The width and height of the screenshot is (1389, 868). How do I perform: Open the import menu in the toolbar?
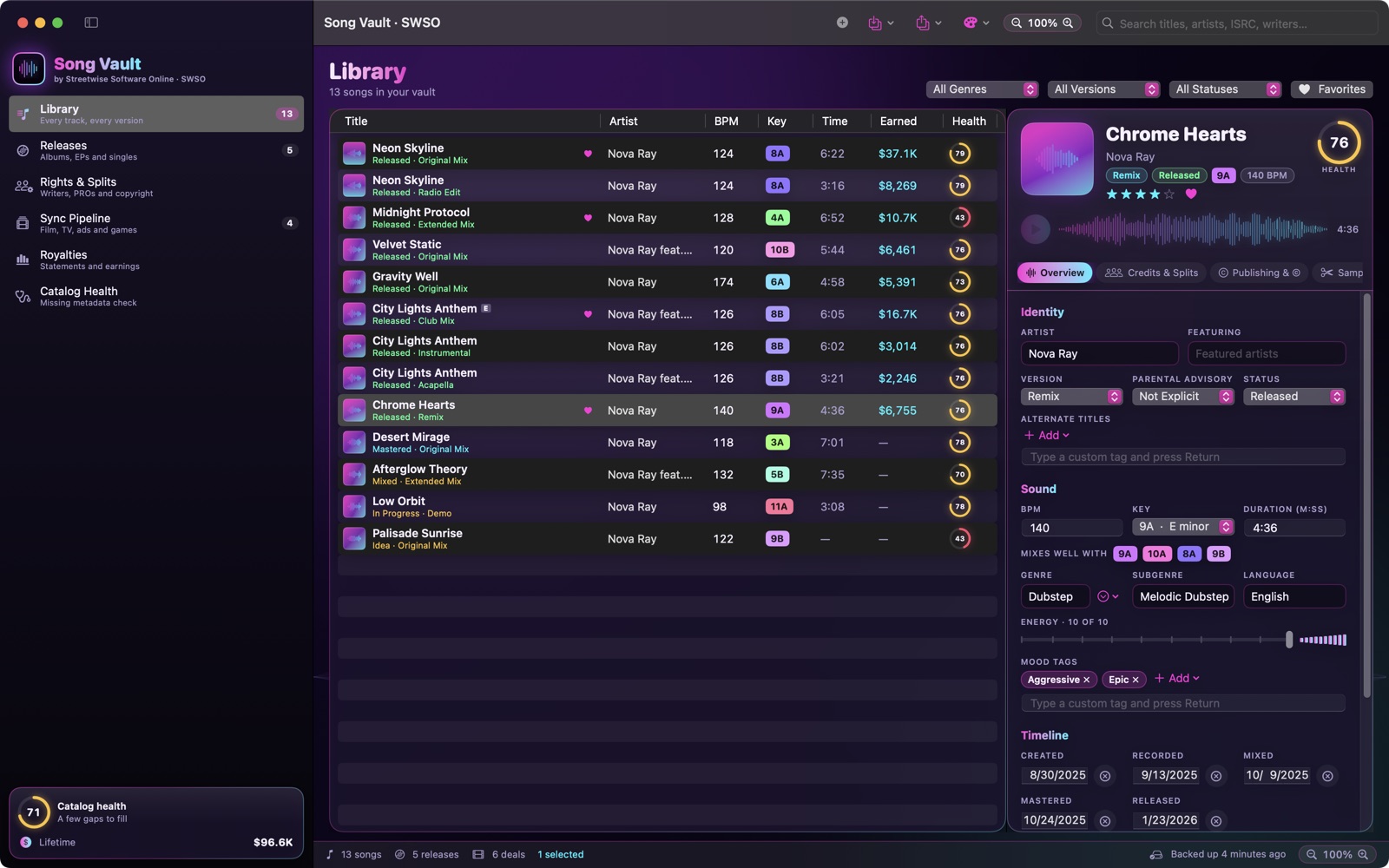coord(881,23)
